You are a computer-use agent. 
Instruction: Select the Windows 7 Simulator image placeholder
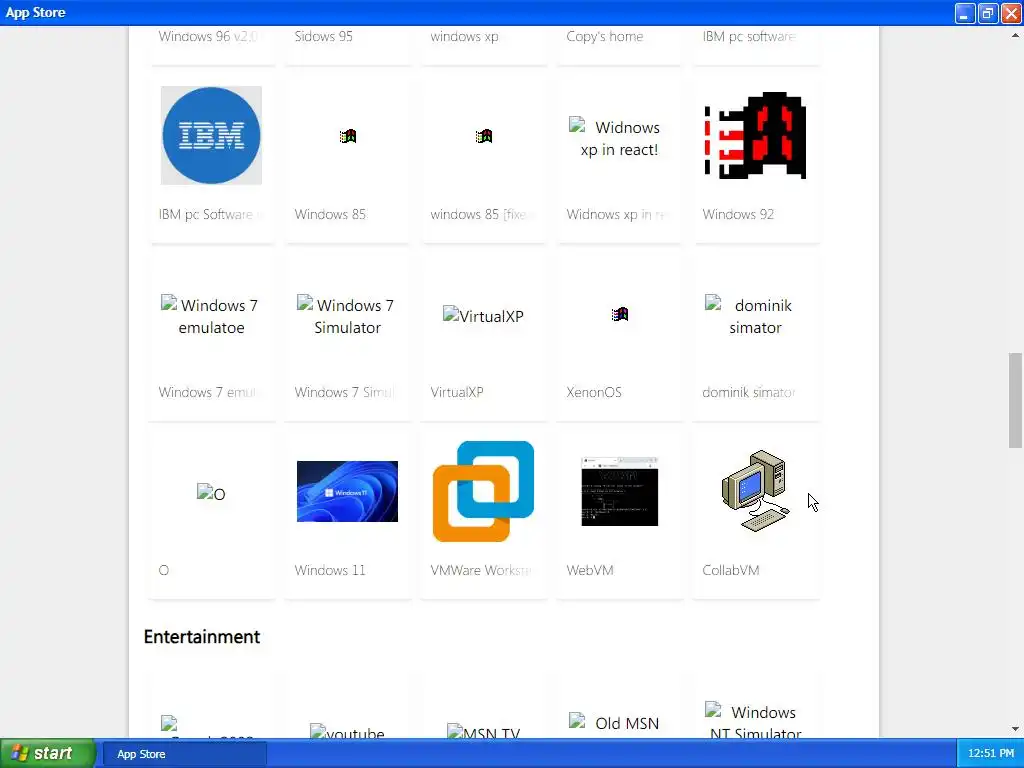pyautogui.click(x=347, y=315)
